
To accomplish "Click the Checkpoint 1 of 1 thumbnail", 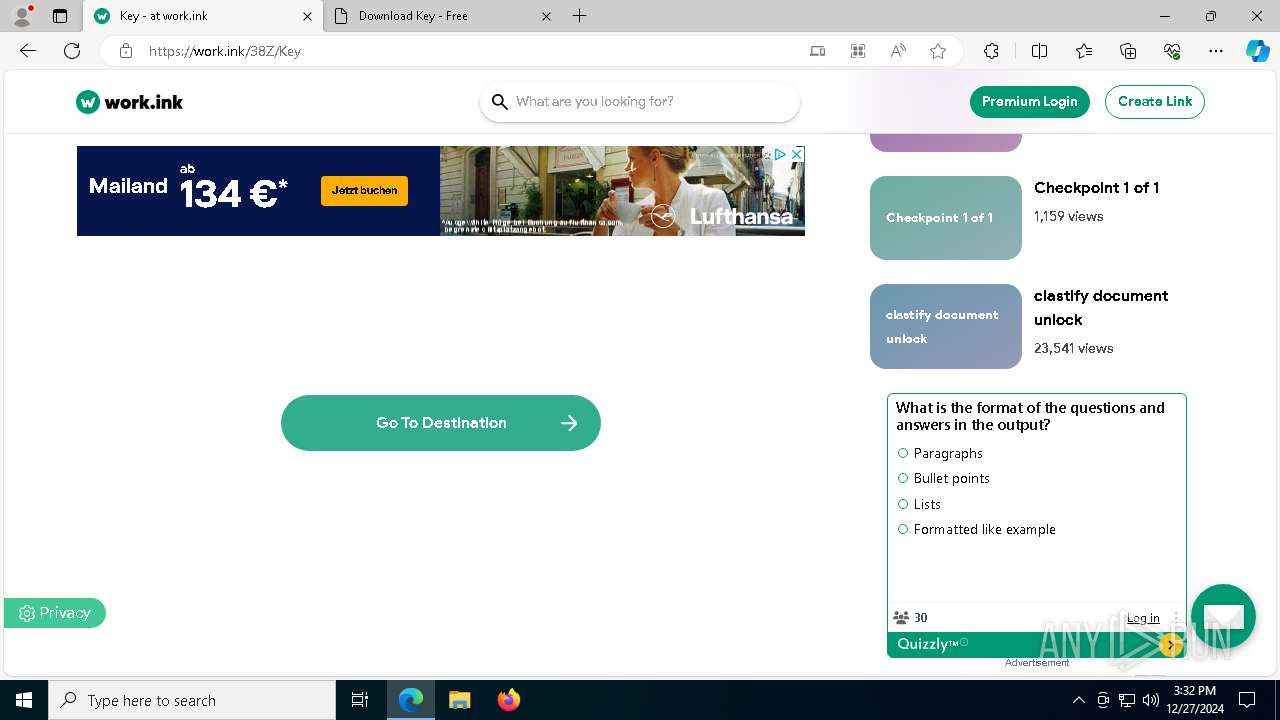I will (946, 218).
